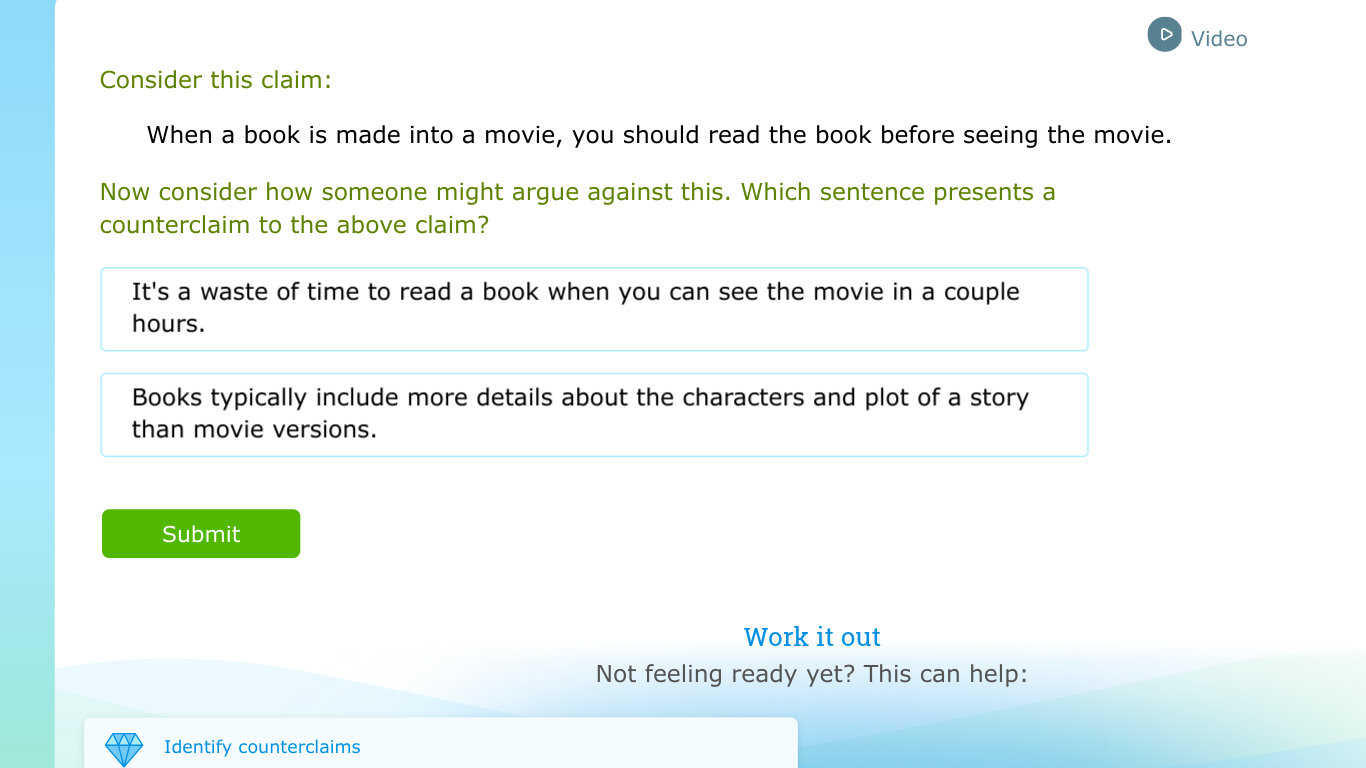This screenshot has width=1366, height=768.
Task: Select the 'waste of time' answer
Action: point(594,309)
